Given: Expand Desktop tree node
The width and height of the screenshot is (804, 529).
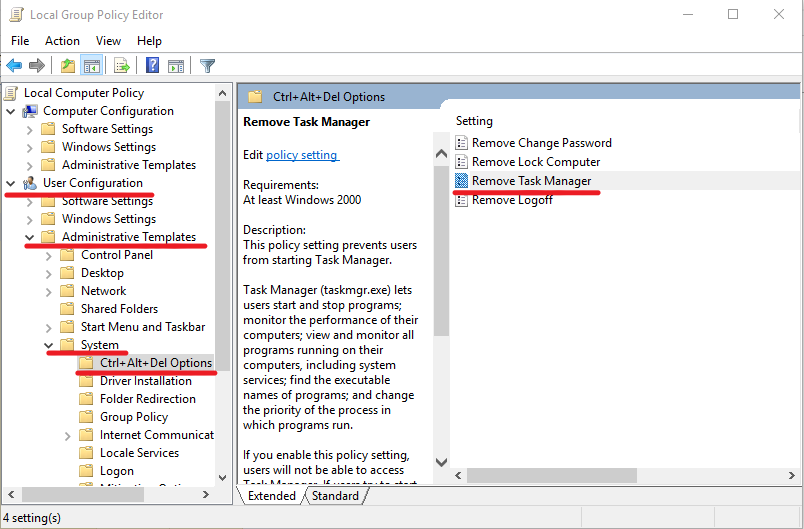Looking at the screenshot, I should point(49,274).
